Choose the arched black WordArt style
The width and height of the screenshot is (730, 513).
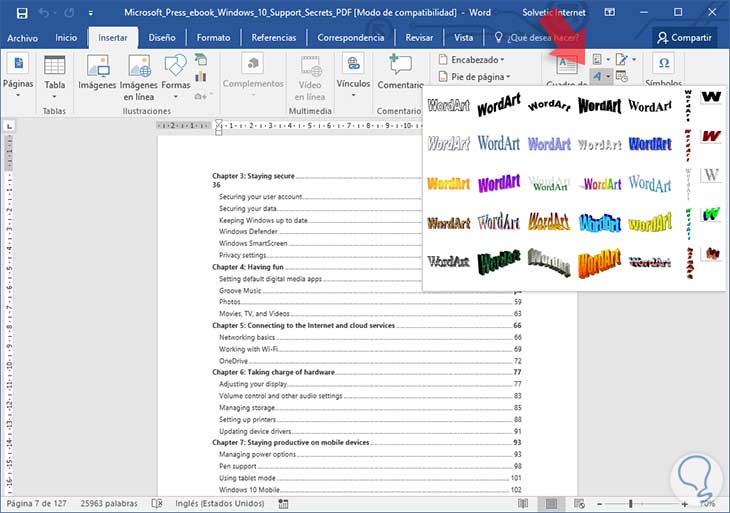[549, 105]
